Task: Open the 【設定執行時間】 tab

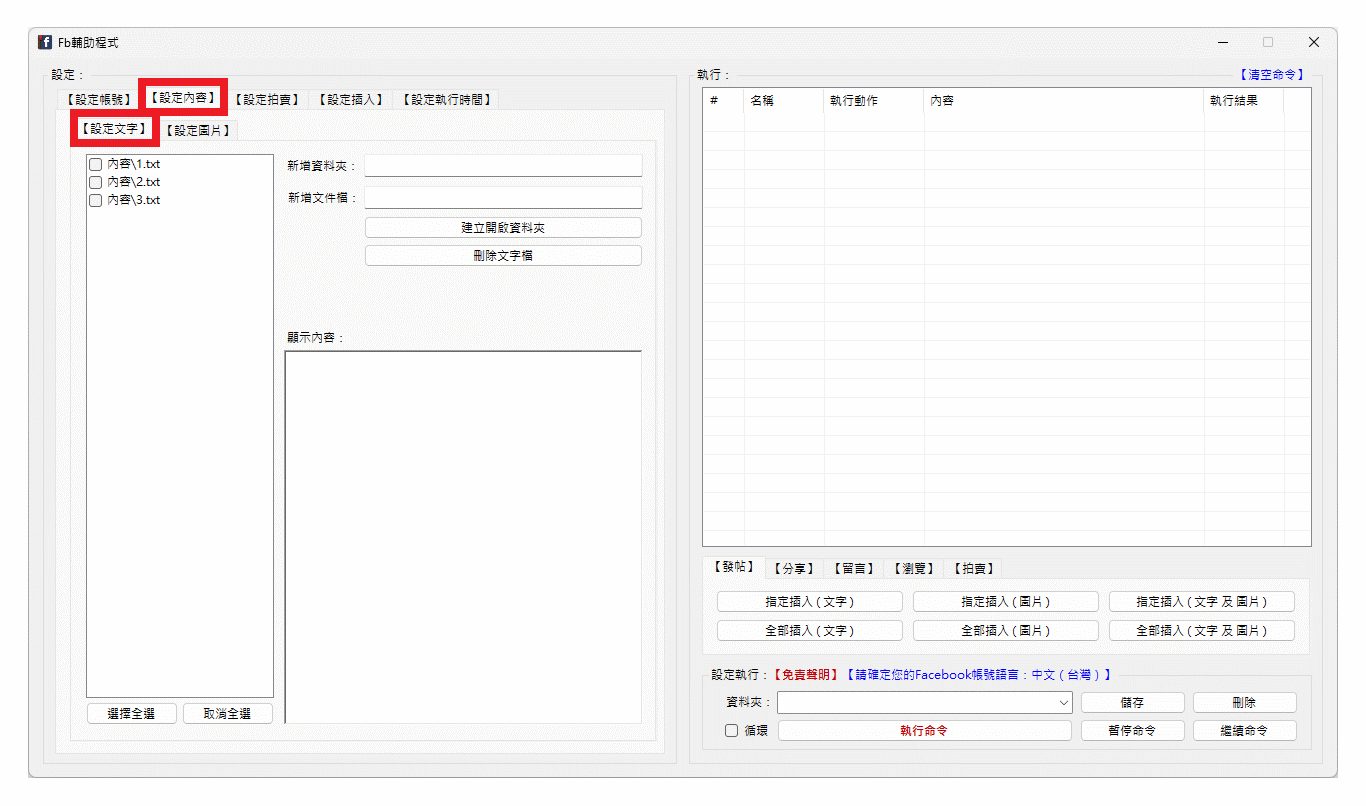Action: [446, 99]
